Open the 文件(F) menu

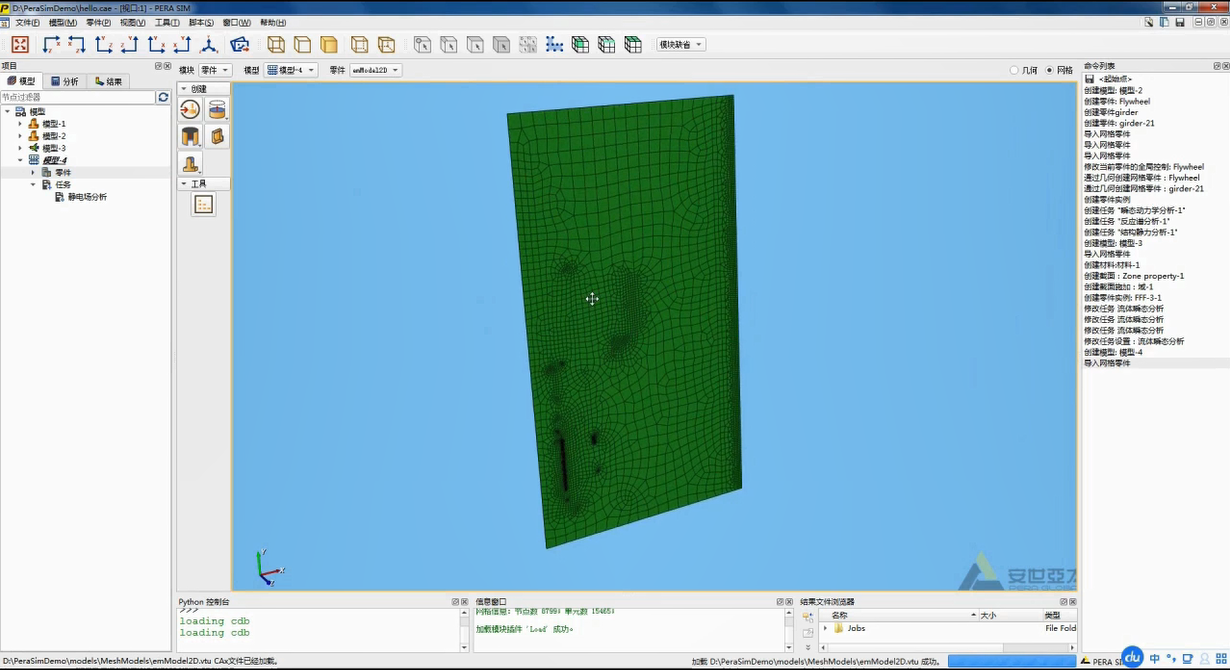(27, 22)
